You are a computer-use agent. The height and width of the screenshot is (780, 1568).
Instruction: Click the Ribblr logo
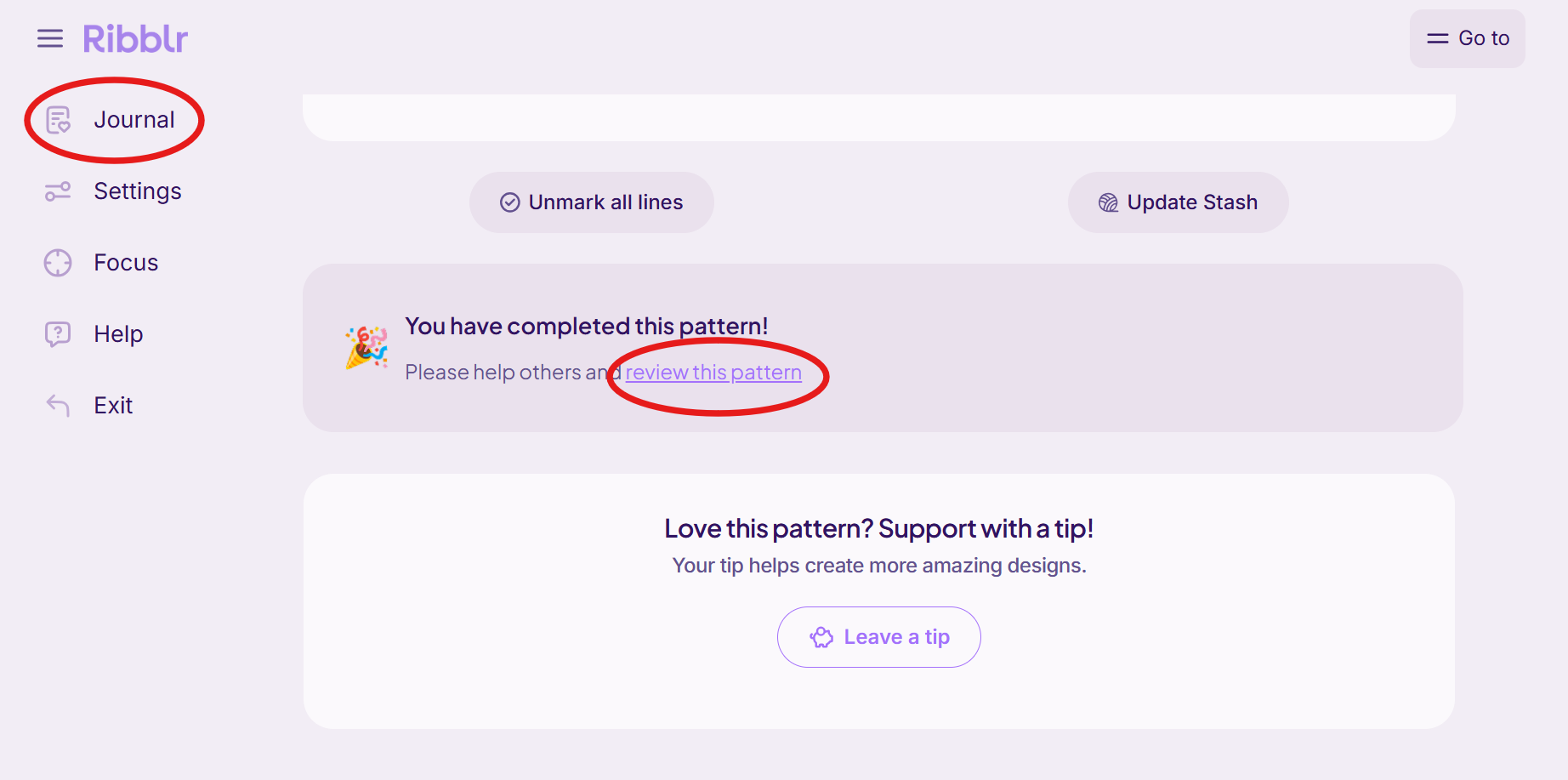click(135, 39)
